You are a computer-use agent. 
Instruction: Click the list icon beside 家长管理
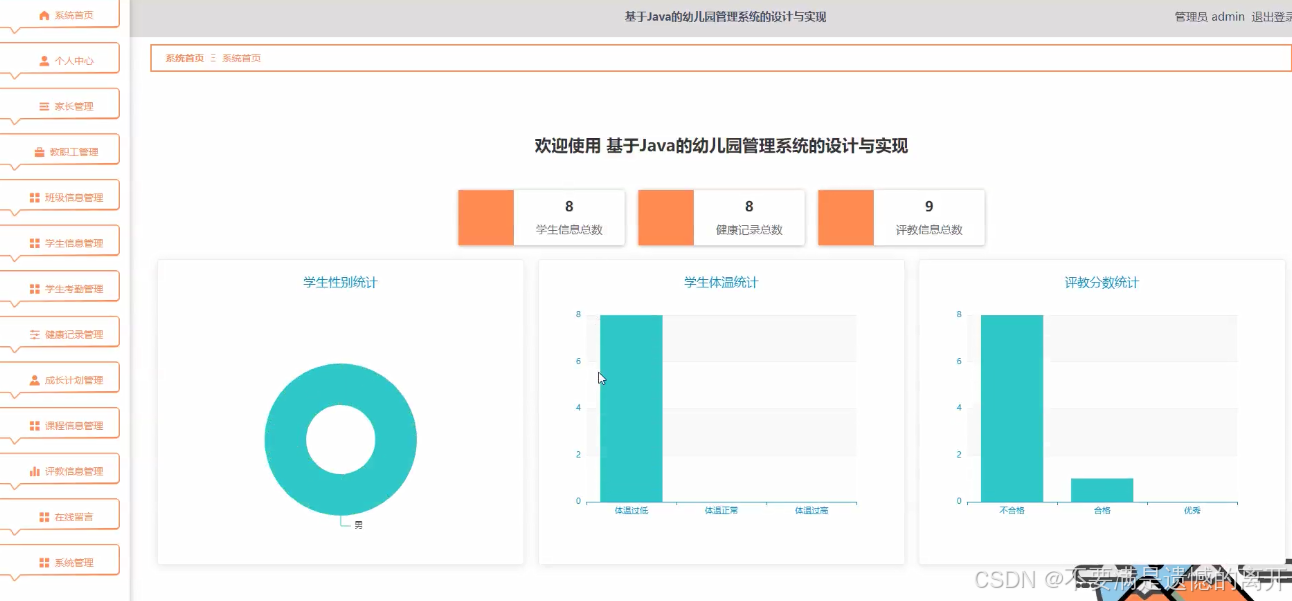coord(44,107)
